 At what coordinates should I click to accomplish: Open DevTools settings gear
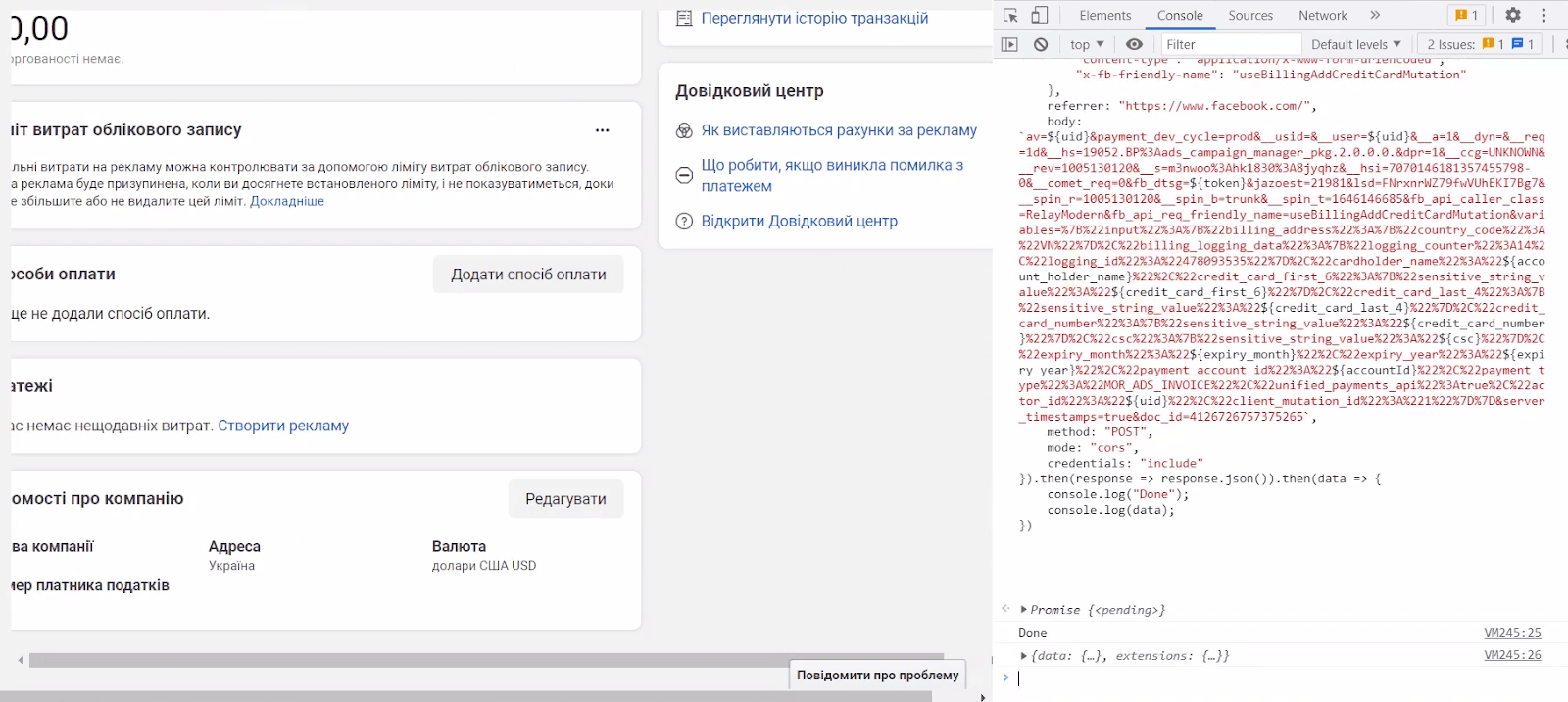pyautogui.click(x=1513, y=15)
